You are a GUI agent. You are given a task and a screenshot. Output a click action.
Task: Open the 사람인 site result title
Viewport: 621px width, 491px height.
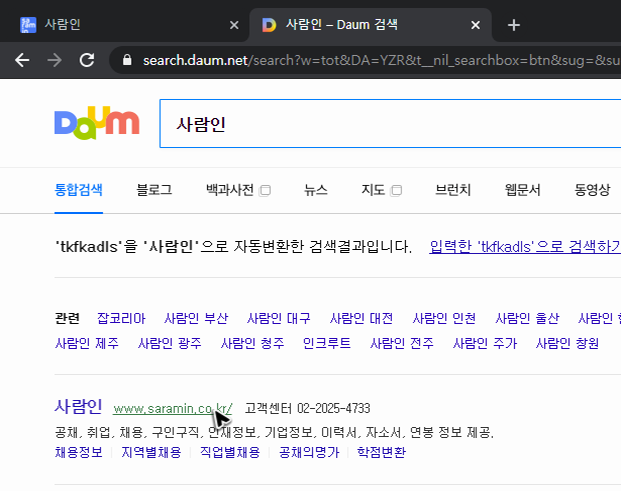tap(78, 407)
